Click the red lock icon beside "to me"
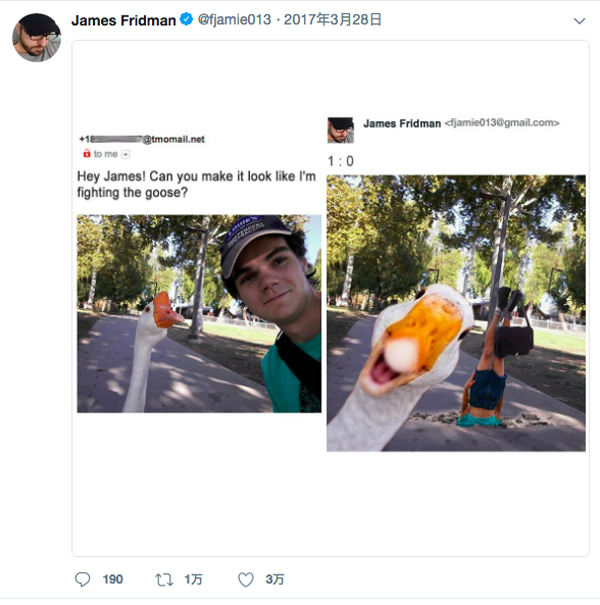 (86, 154)
